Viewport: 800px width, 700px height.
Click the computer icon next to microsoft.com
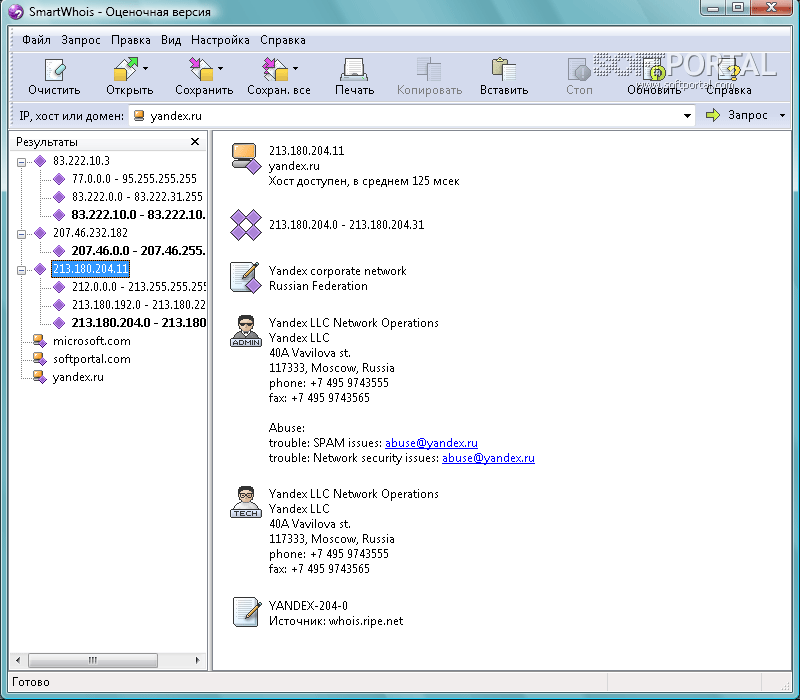40,341
